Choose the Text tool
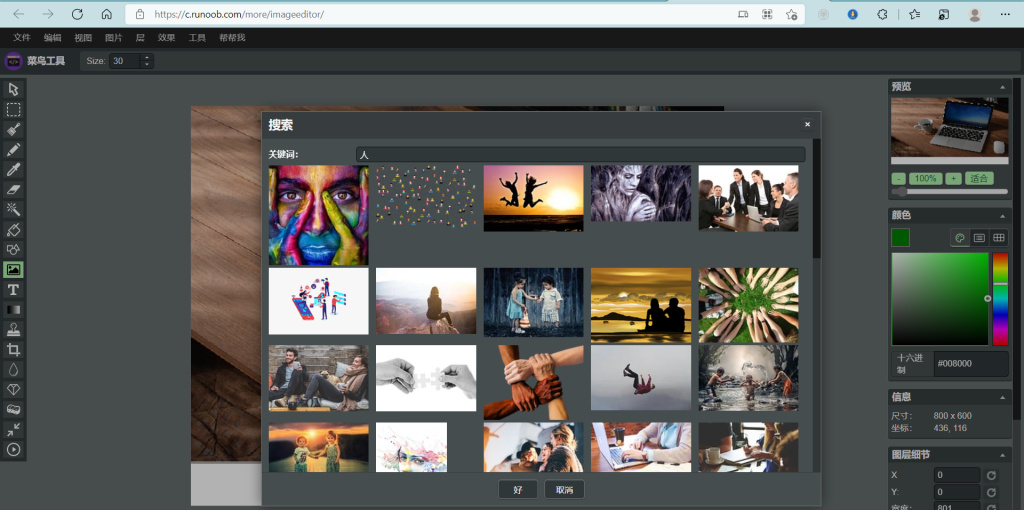1024x510 pixels. pyautogui.click(x=14, y=290)
